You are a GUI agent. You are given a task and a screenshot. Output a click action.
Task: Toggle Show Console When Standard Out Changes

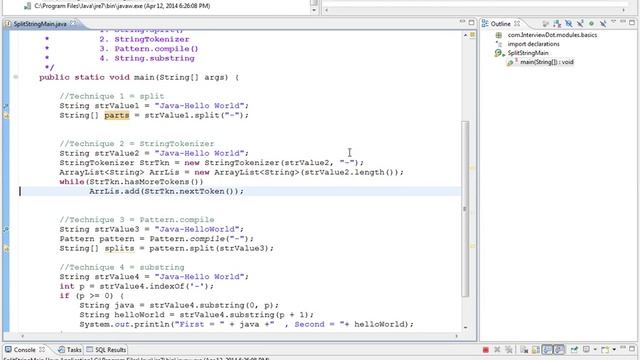click(x=547, y=349)
